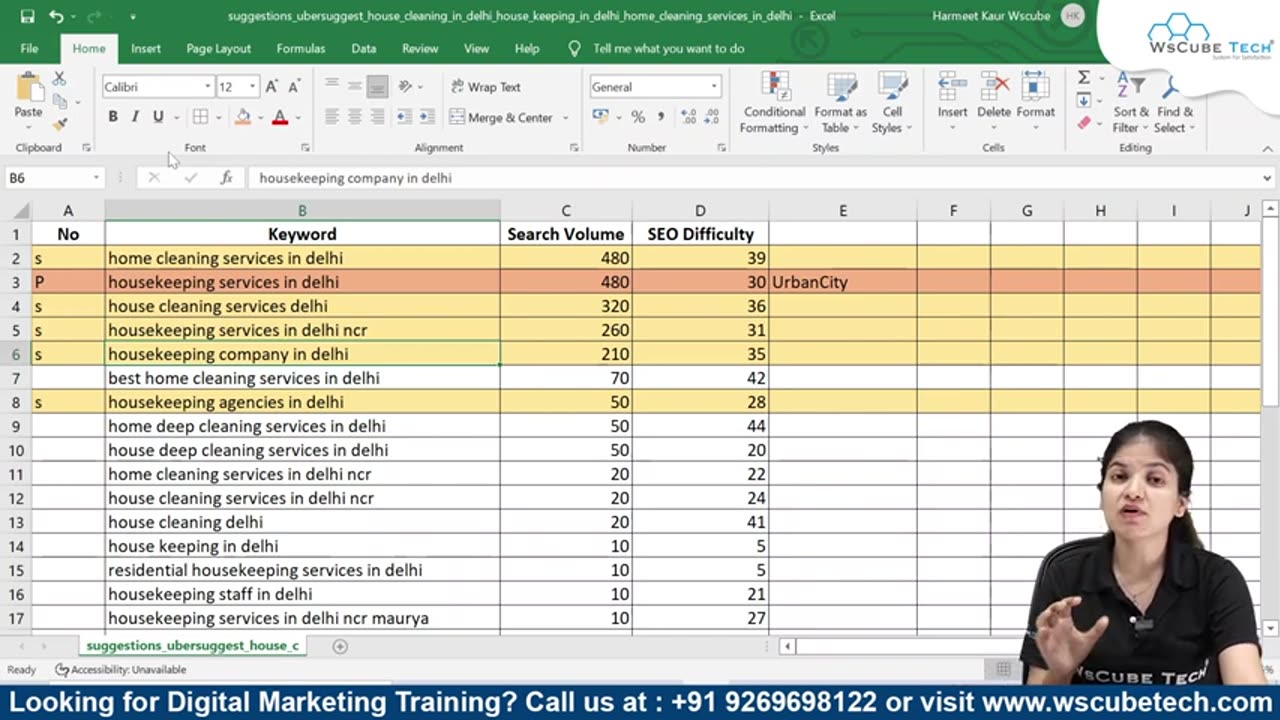The width and height of the screenshot is (1280, 720).
Task: Switch to Page Layout tab
Action: point(218,48)
